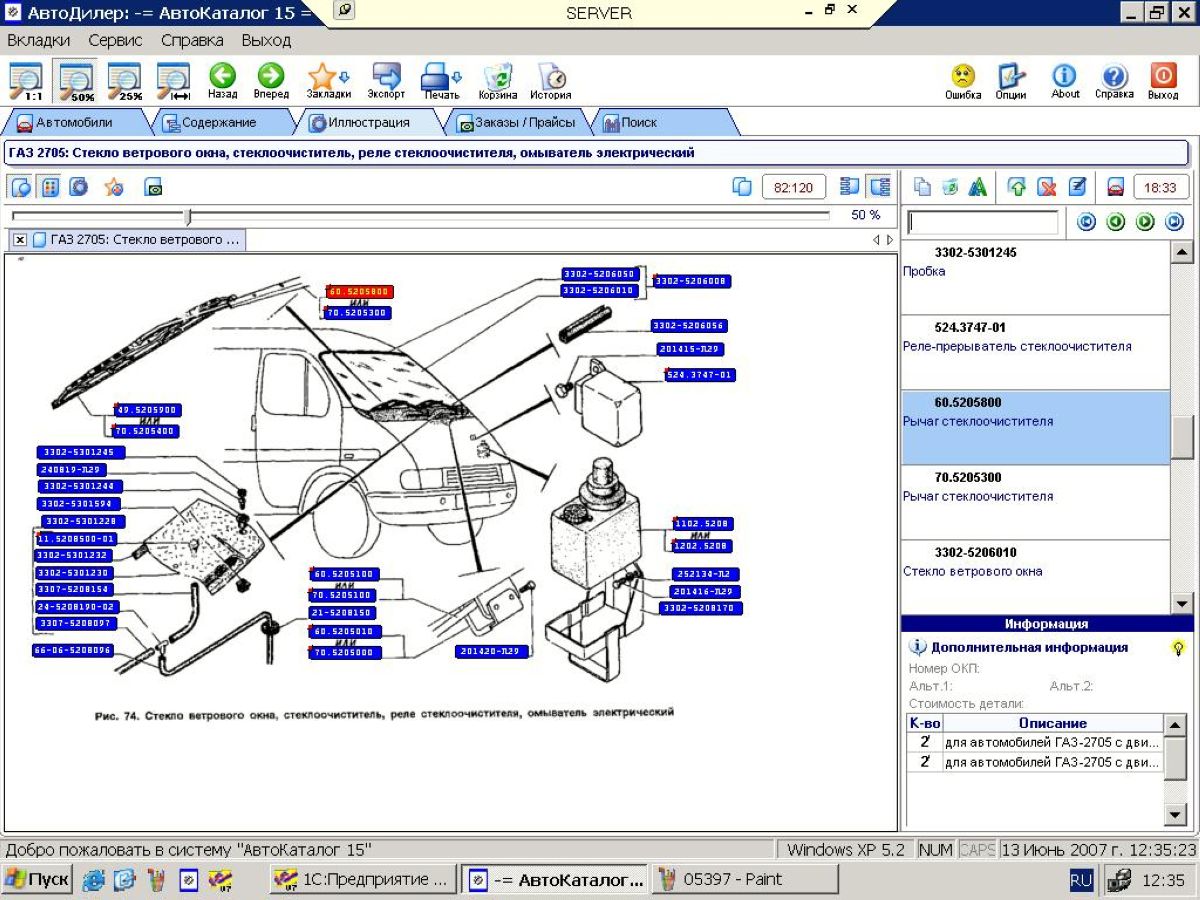Viewport: 1200px width, 900px height.
Task: Select part 3302-5301245 Пробка in list
Action: pyautogui.click(x=1035, y=278)
